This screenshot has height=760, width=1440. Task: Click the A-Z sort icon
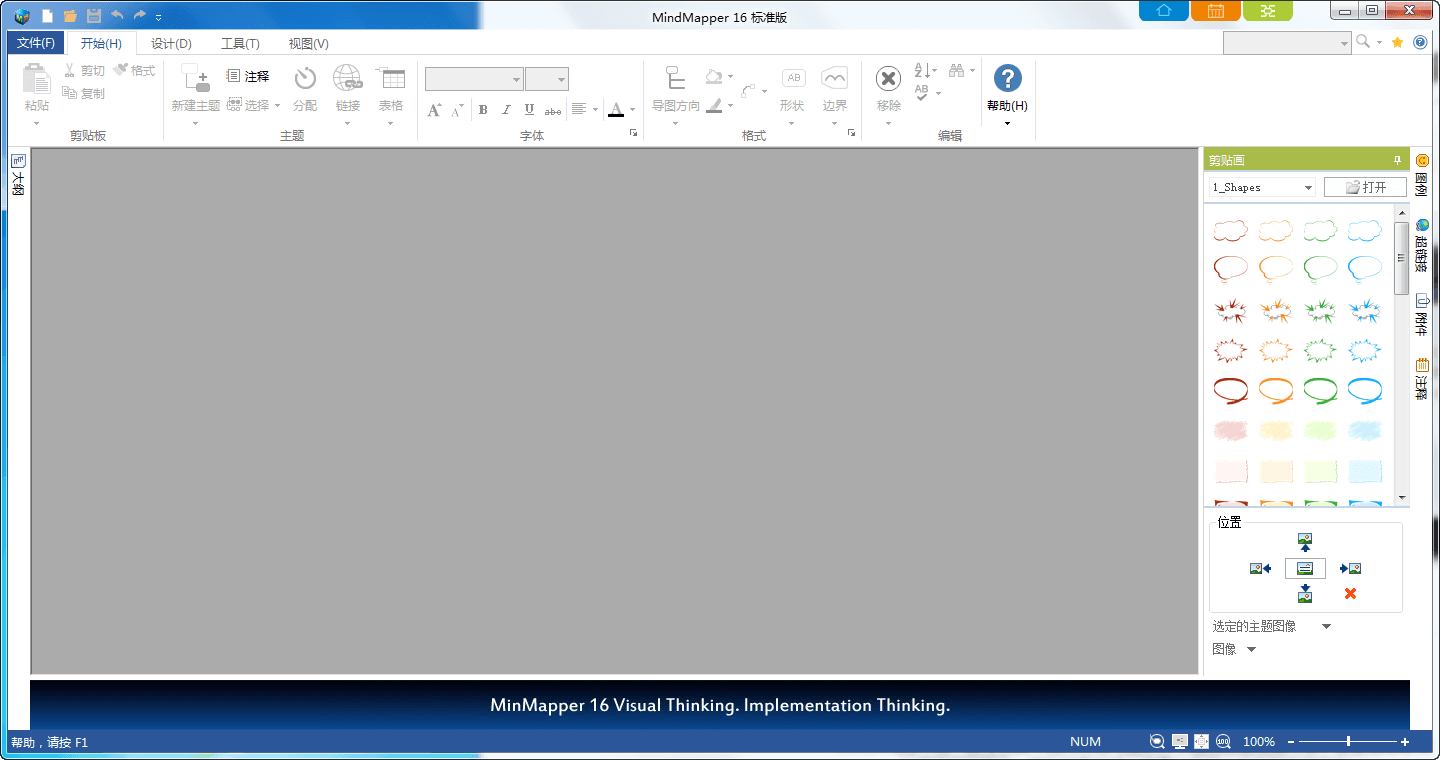click(x=922, y=71)
